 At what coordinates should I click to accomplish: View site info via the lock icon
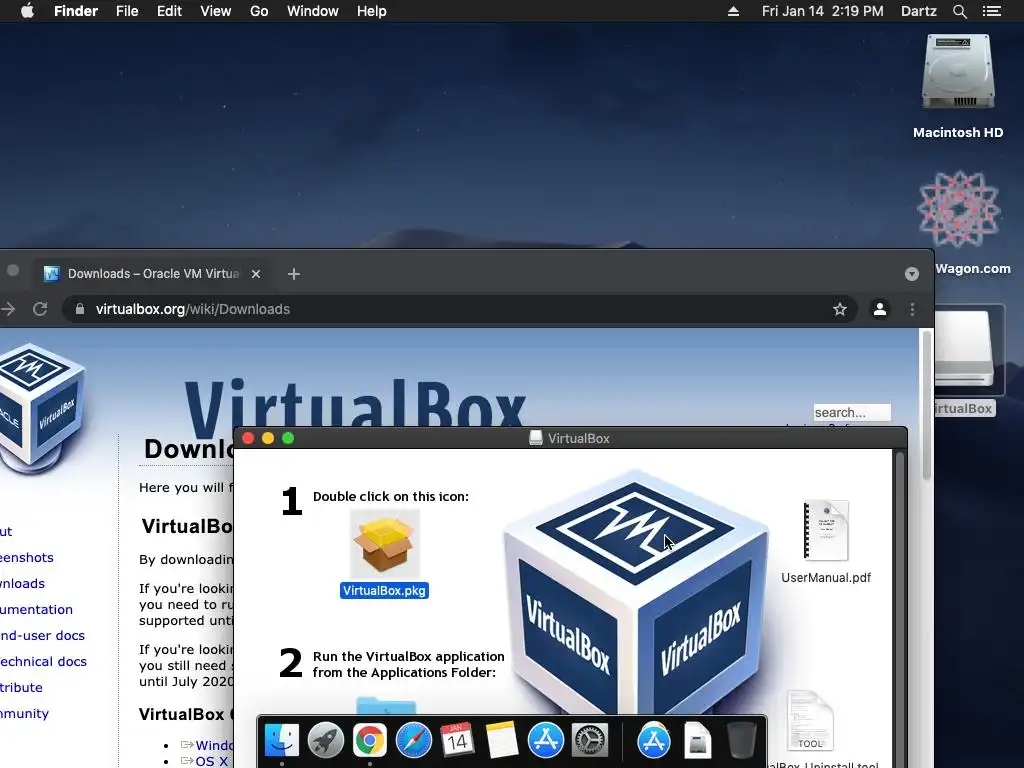[80, 309]
